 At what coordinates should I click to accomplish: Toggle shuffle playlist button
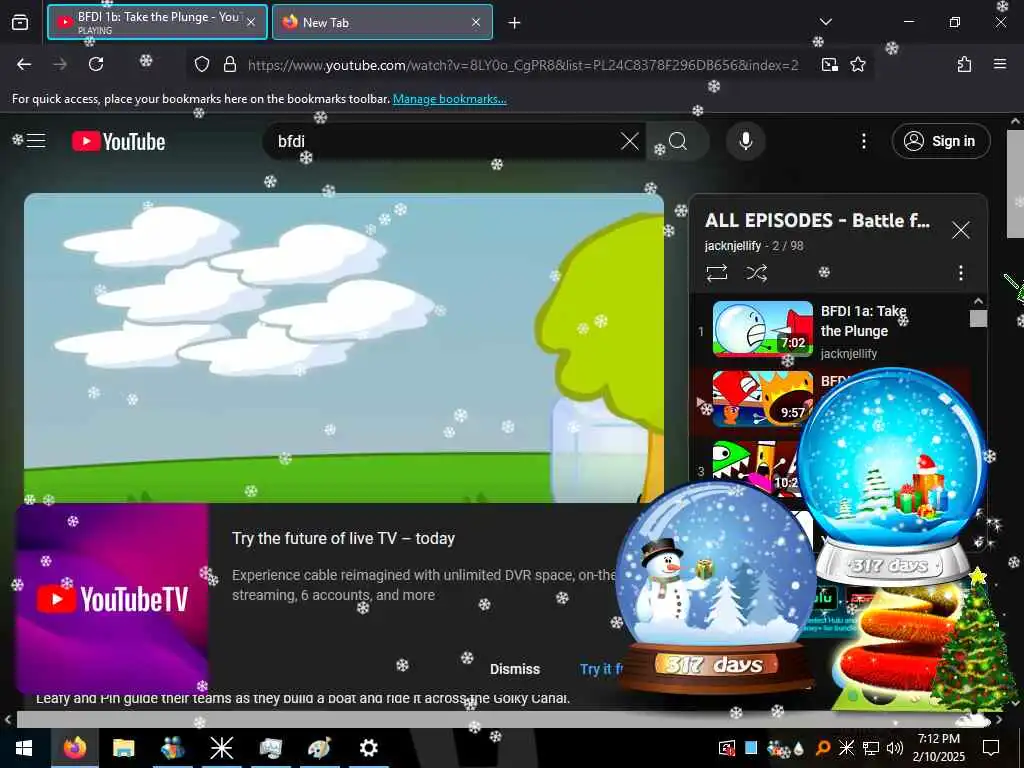[x=756, y=272]
